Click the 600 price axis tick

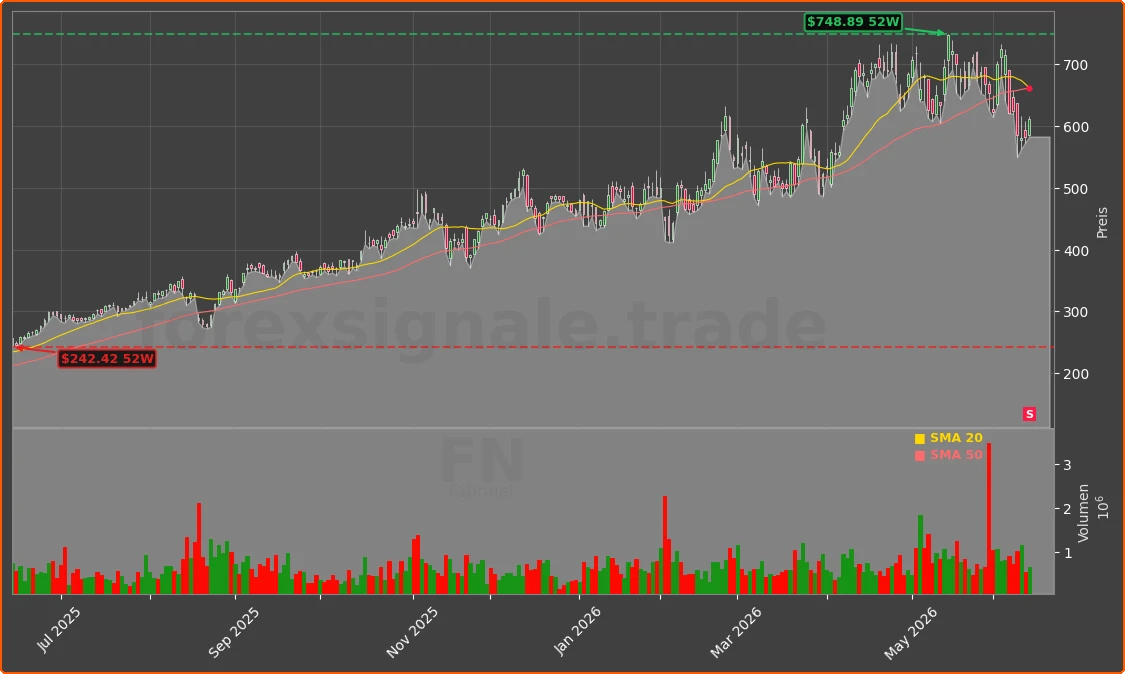coord(1075,127)
